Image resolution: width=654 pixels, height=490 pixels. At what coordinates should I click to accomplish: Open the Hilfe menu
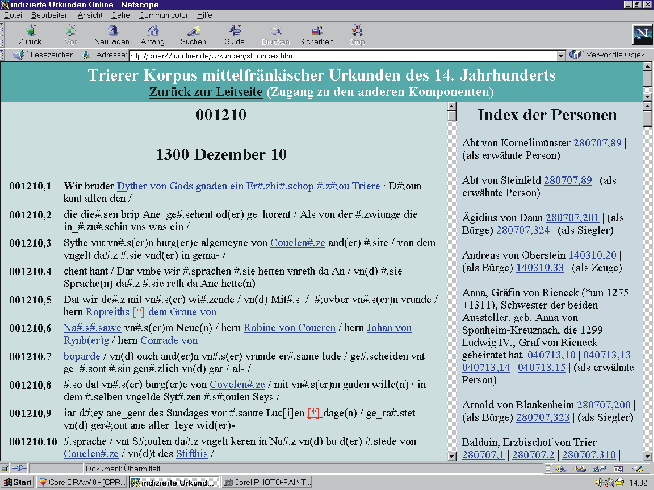pos(204,15)
